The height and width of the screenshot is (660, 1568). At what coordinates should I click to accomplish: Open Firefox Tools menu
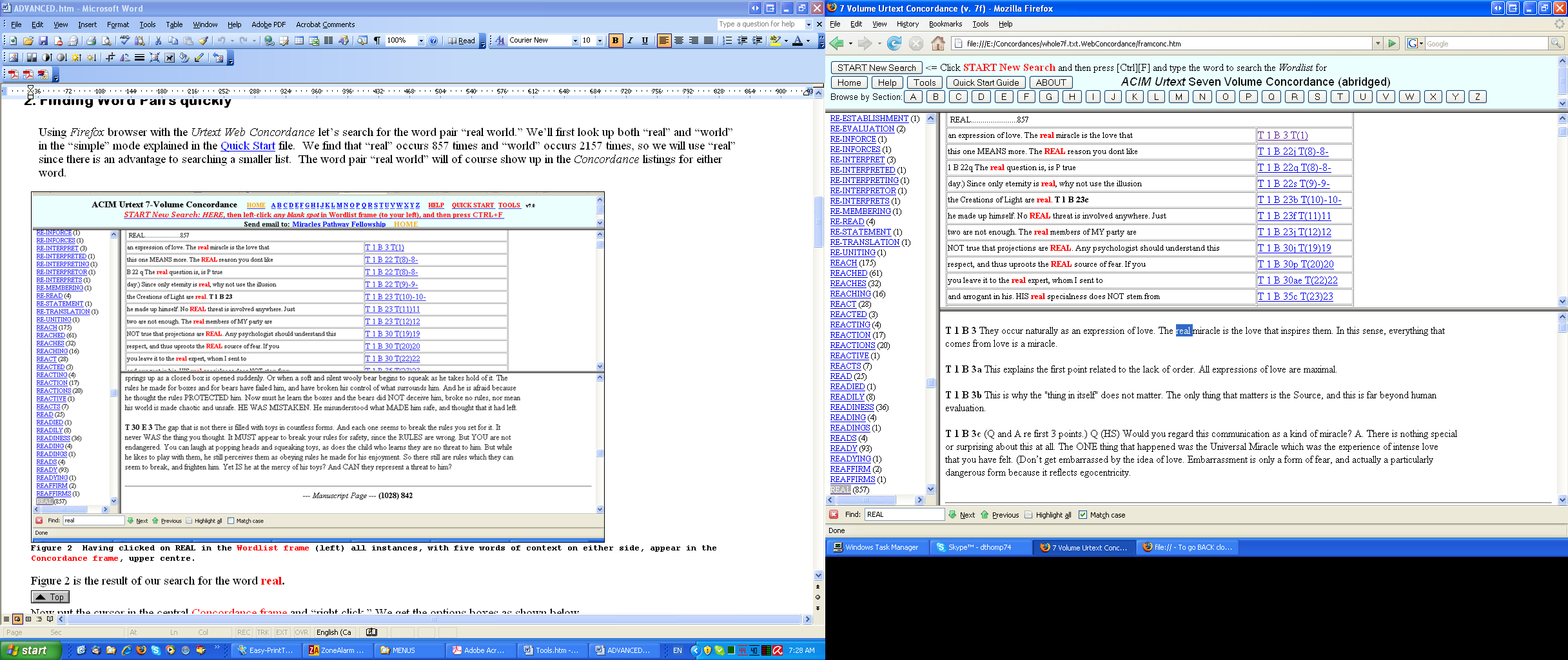click(x=980, y=24)
